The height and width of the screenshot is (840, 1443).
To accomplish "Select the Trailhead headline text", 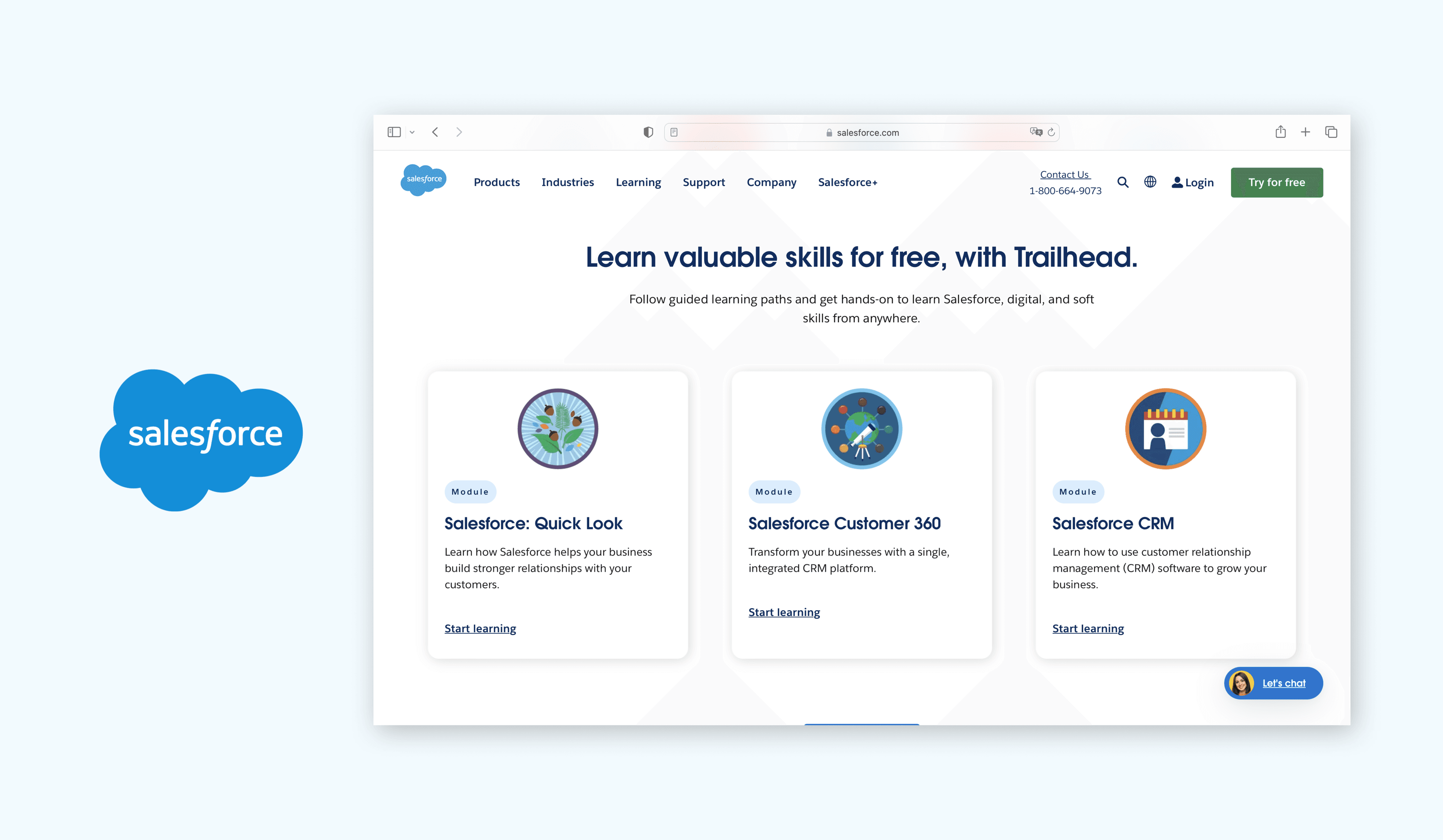I will coord(861,257).
